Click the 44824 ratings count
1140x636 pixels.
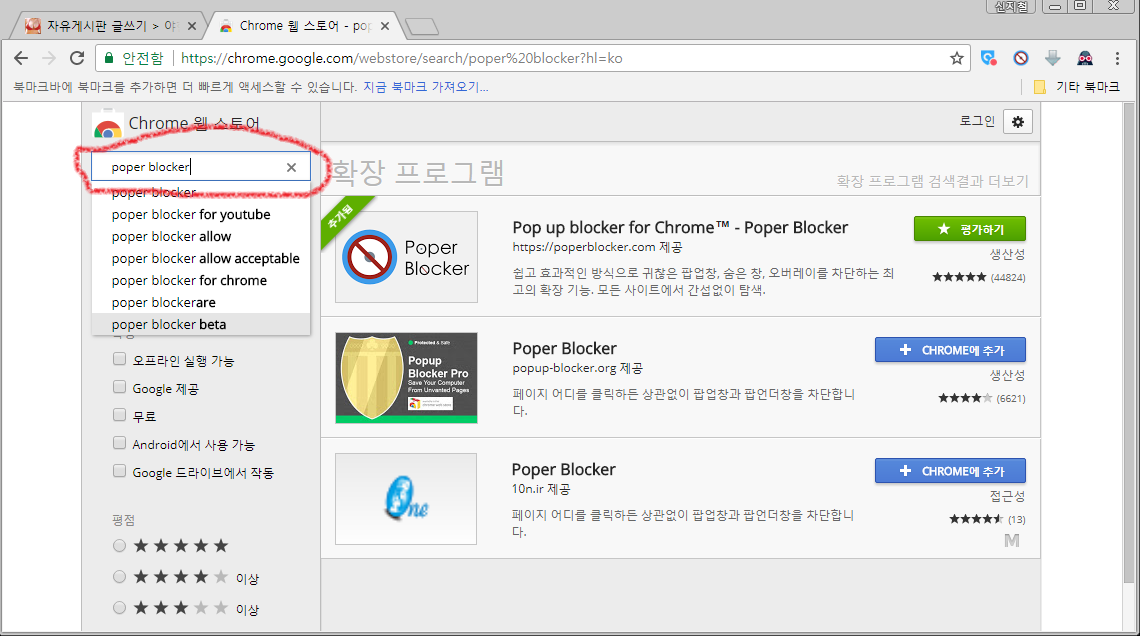[1008, 278]
